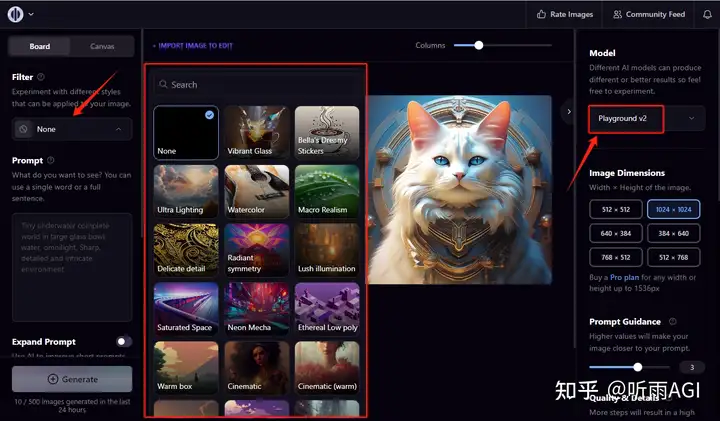This screenshot has width=720, height=421.
Task: Click the Filter help icon
Action: [x=41, y=77]
